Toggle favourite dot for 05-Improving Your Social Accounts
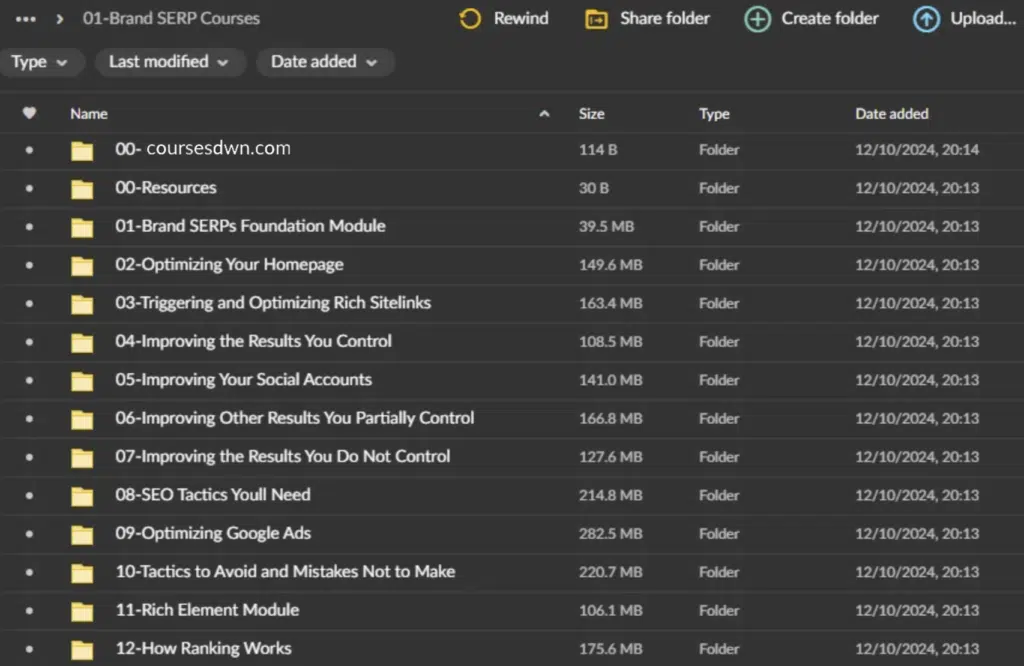 coord(29,380)
